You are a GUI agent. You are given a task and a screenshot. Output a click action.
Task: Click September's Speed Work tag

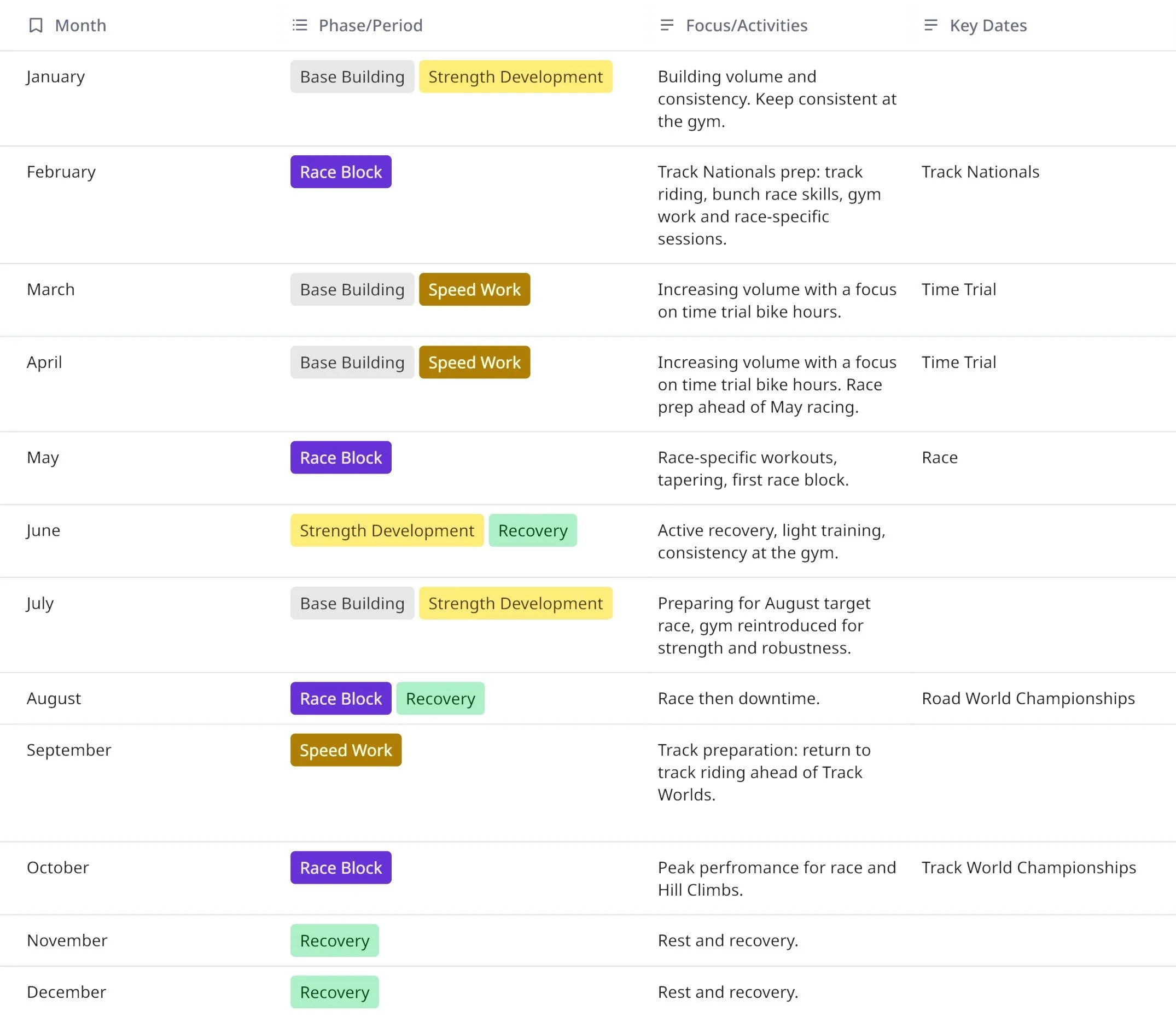[345, 750]
